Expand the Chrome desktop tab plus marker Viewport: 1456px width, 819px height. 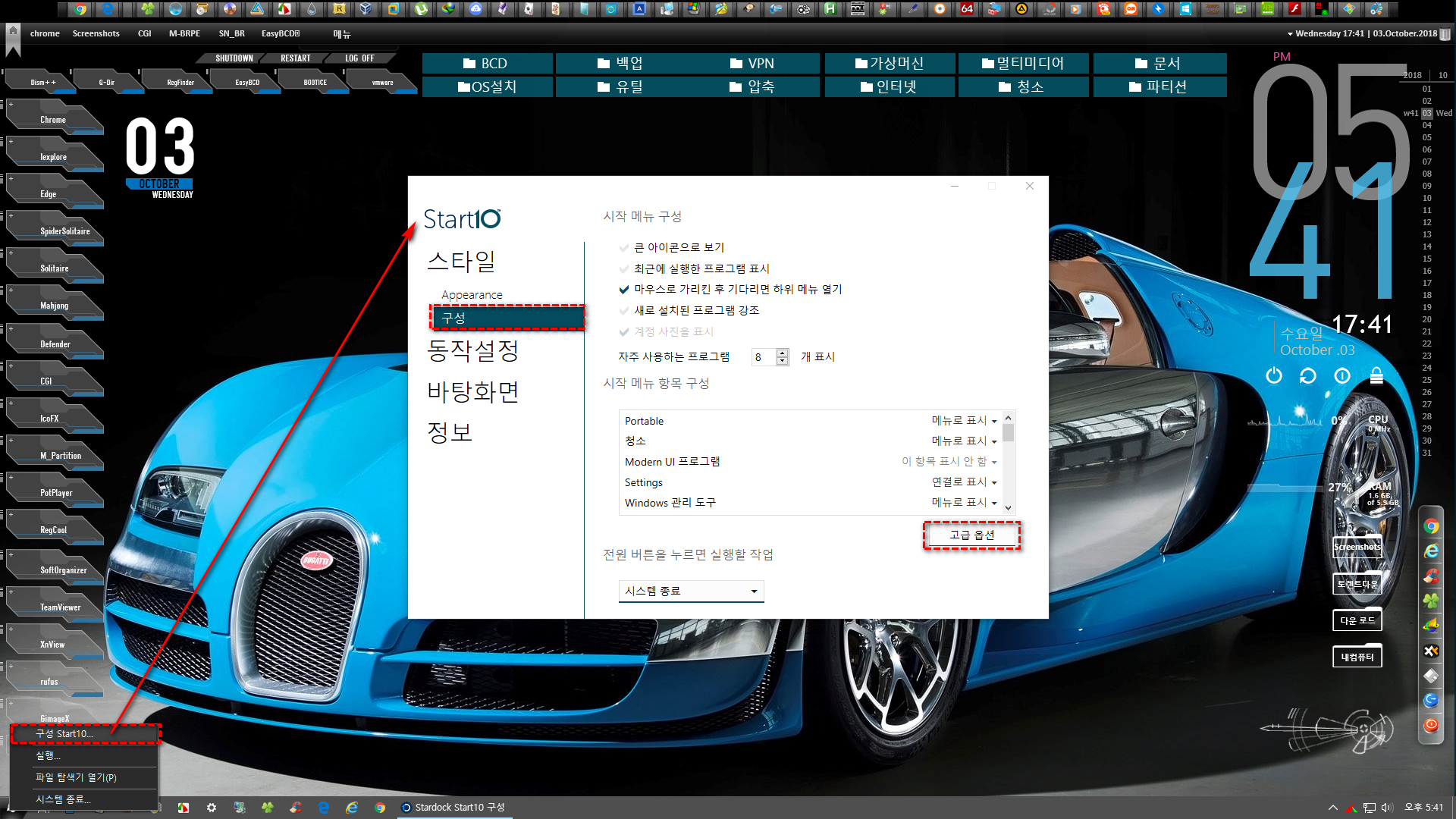click(x=11, y=104)
